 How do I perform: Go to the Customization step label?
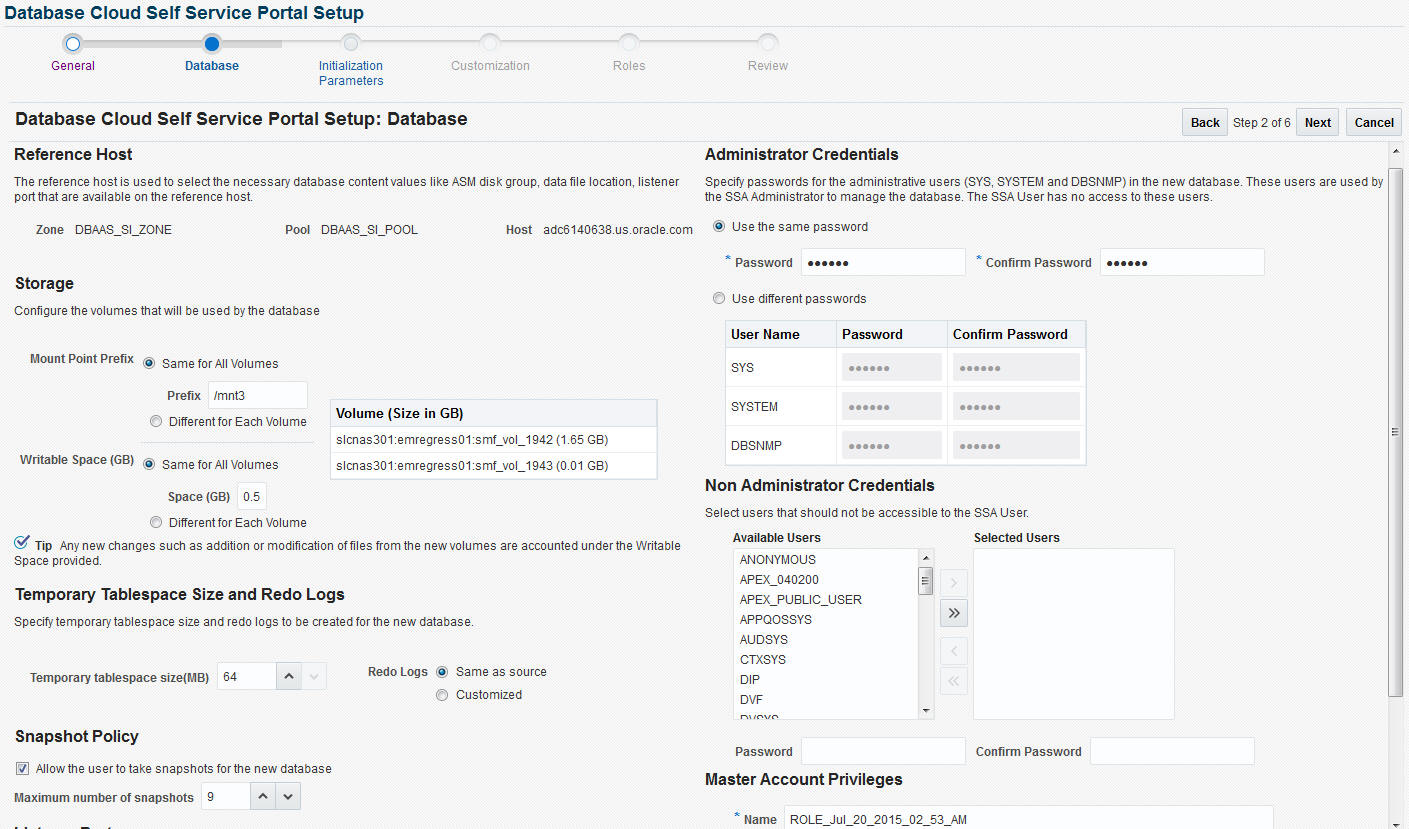(490, 66)
